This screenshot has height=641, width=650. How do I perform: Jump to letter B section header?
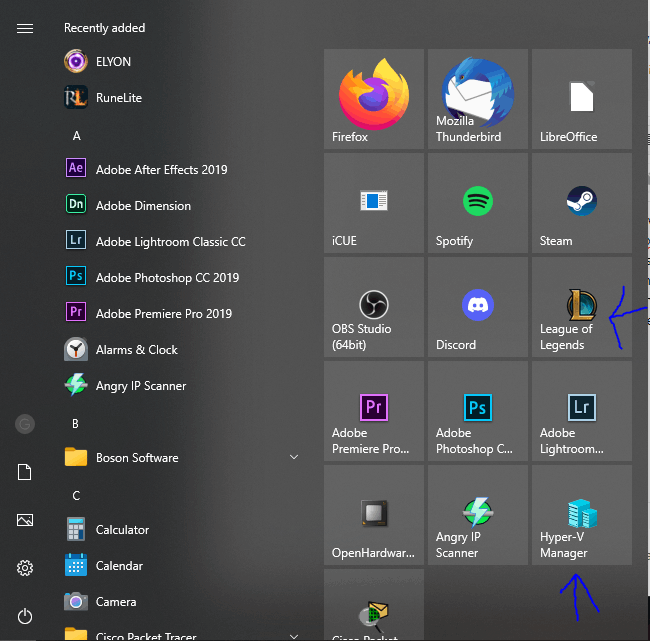[75, 423]
